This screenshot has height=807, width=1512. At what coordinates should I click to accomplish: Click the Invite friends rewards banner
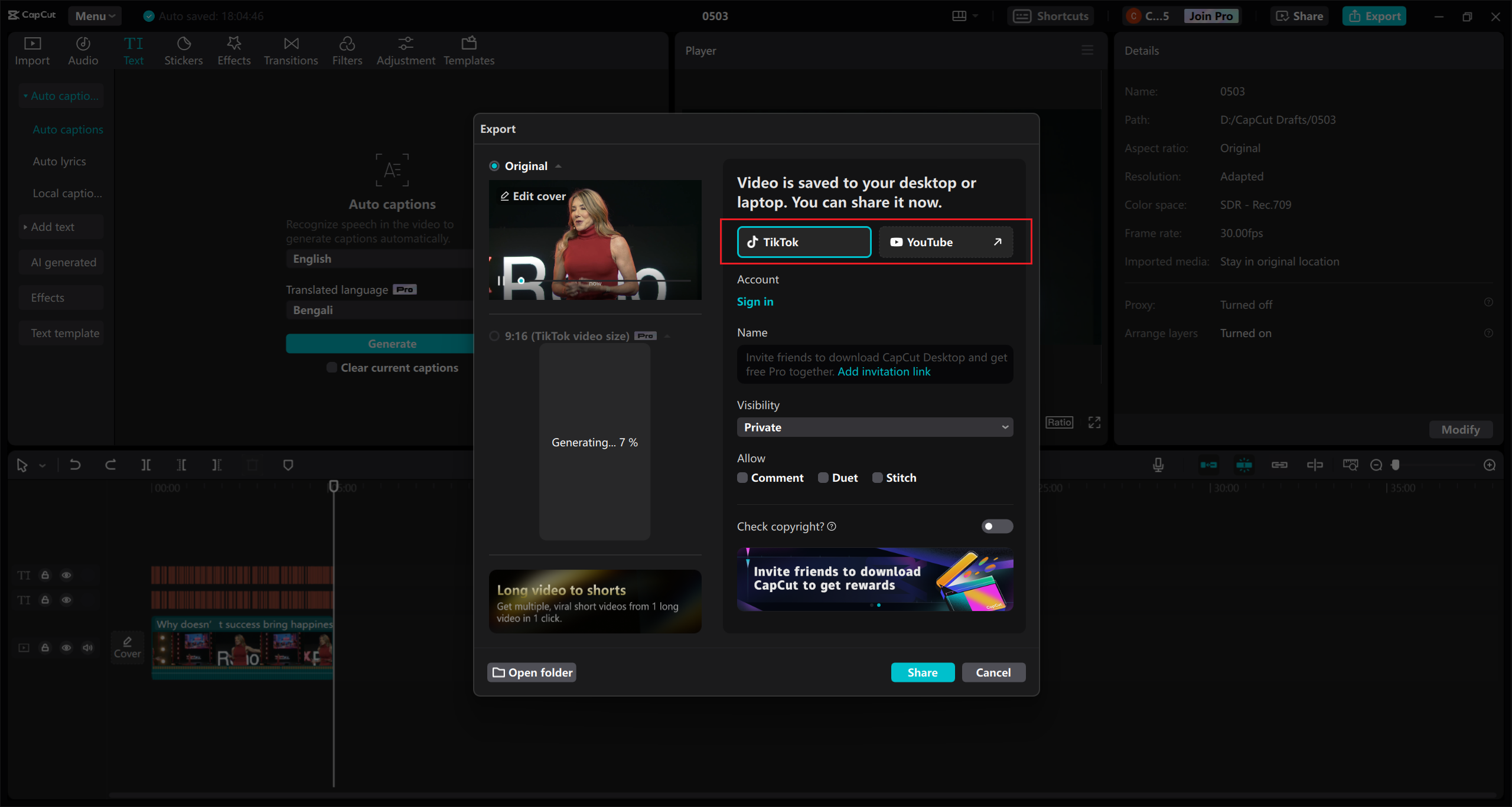(875, 579)
